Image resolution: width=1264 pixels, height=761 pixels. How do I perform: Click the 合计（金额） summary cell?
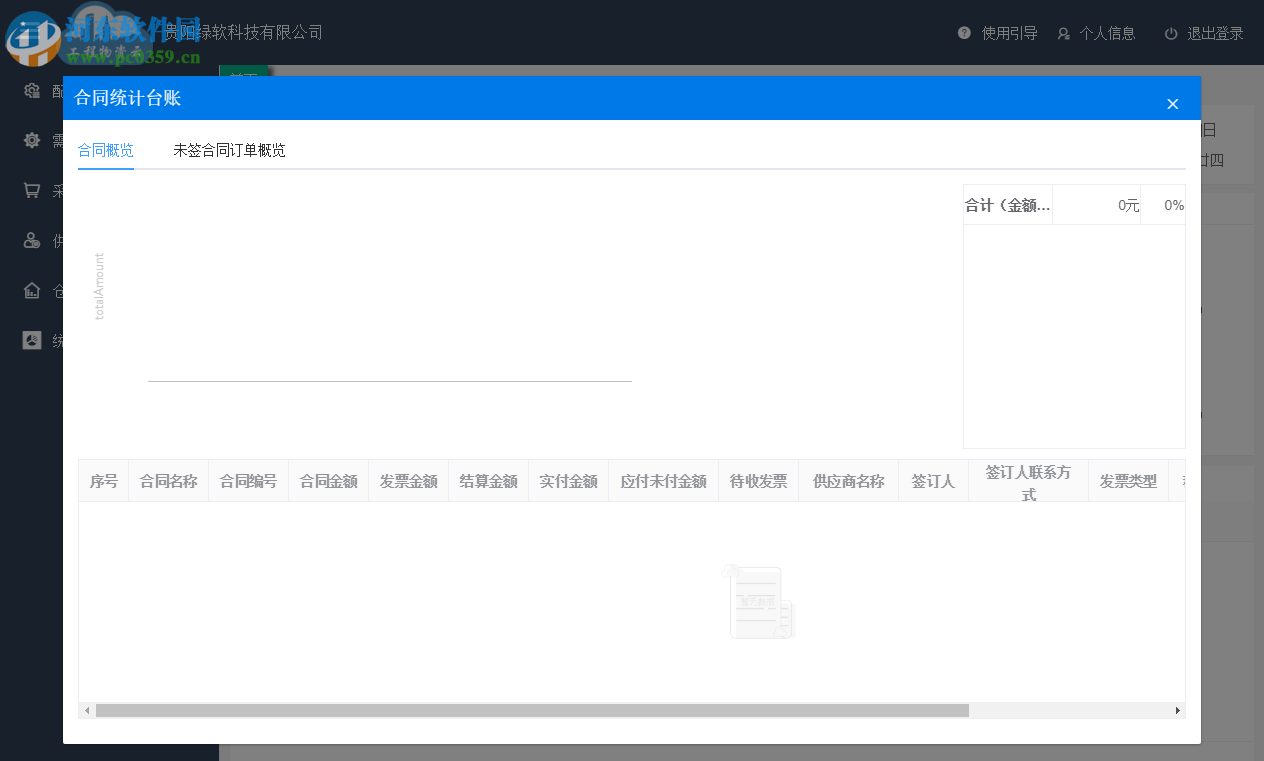pos(1007,204)
